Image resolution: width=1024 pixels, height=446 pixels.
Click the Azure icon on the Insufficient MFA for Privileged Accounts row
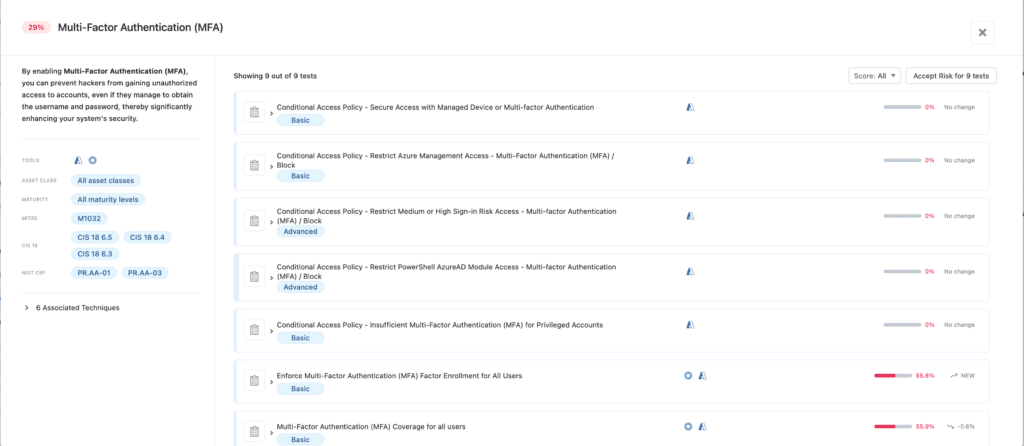pyautogui.click(x=689, y=324)
